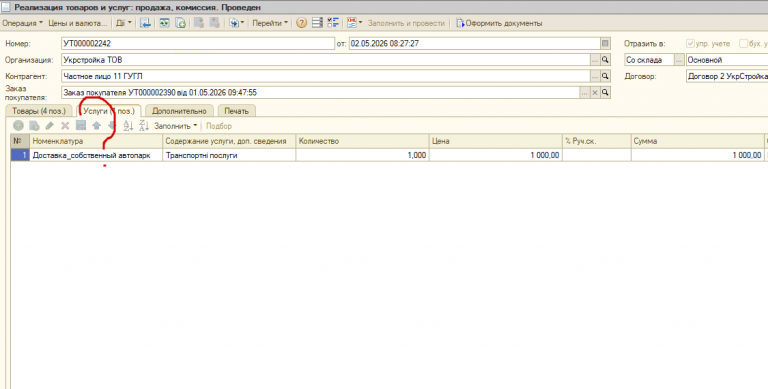This screenshot has height=389, width=768.
Task: Click the quantity cell 1,000
Action: pos(362,155)
